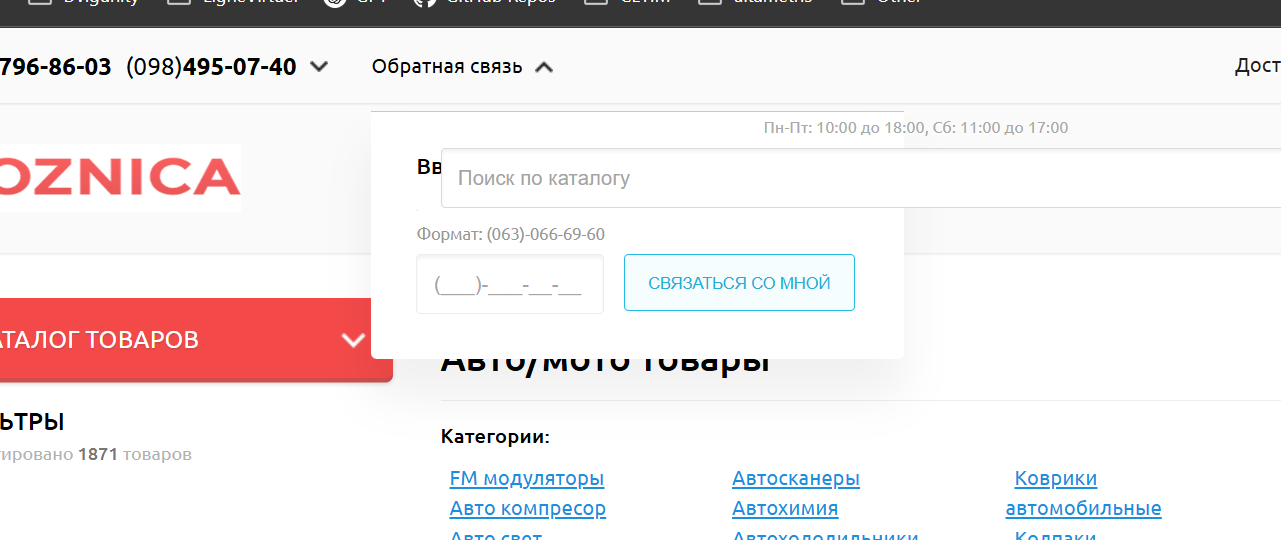Click the masked phone number input field

point(510,285)
